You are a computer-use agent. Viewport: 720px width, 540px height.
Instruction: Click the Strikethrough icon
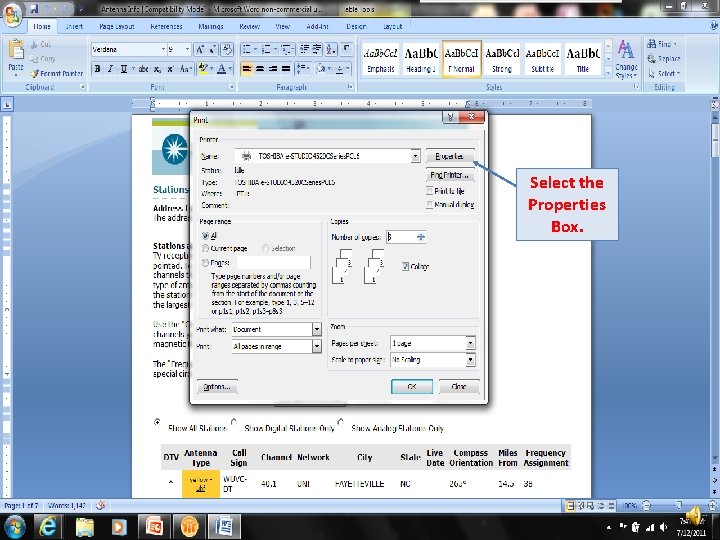144,69
